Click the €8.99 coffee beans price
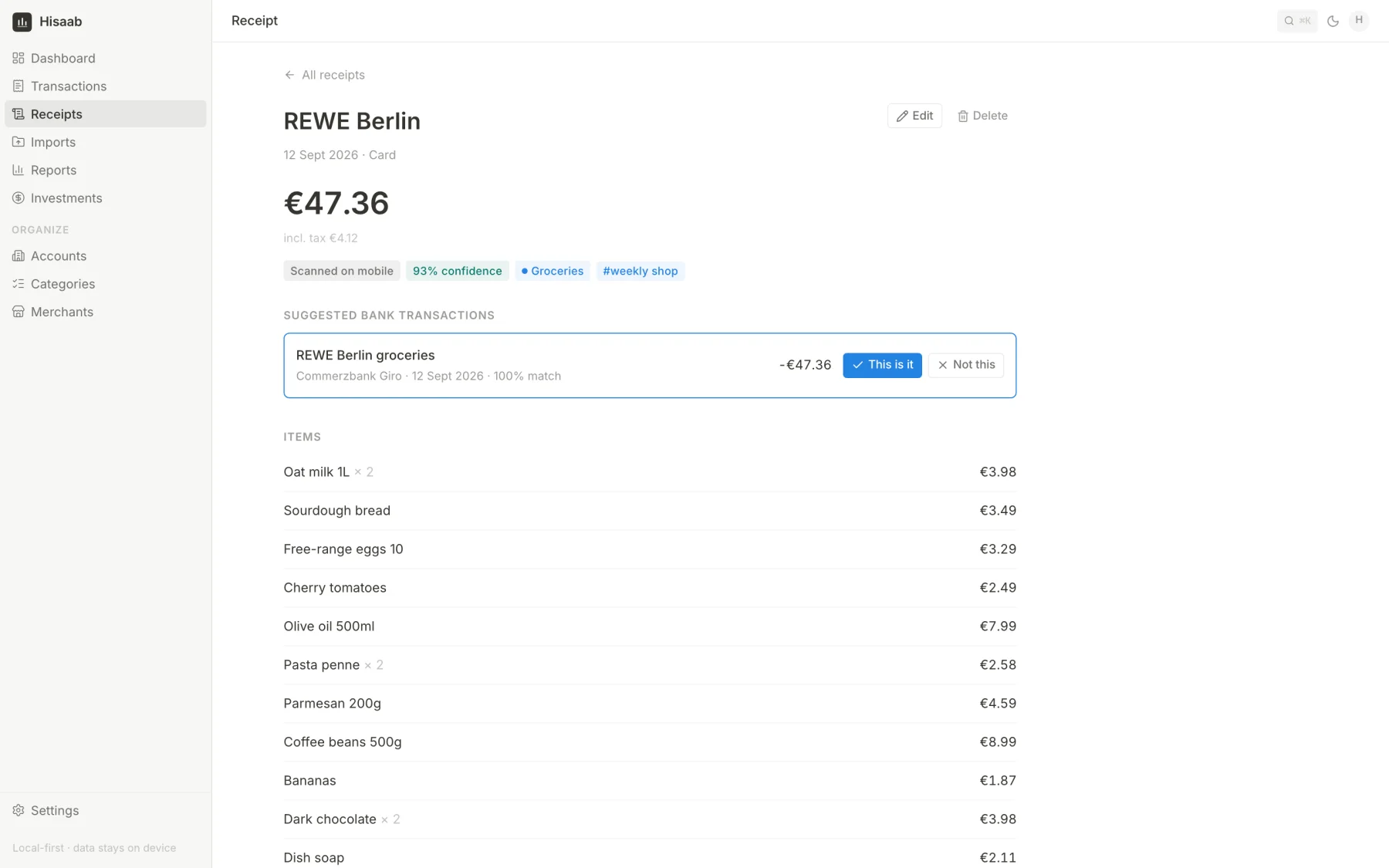Image resolution: width=1389 pixels, height=868 pixels. click(x=998, y=742)
